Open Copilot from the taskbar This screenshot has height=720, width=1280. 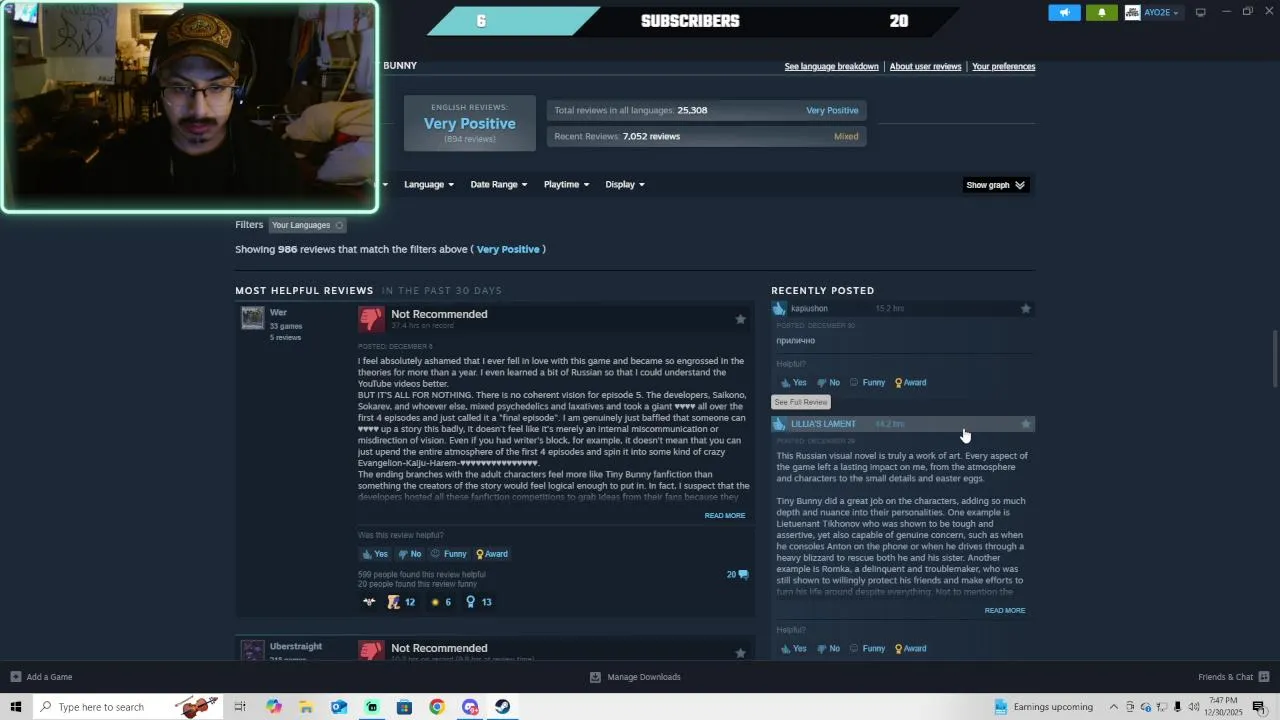click(x=273, y=707)
